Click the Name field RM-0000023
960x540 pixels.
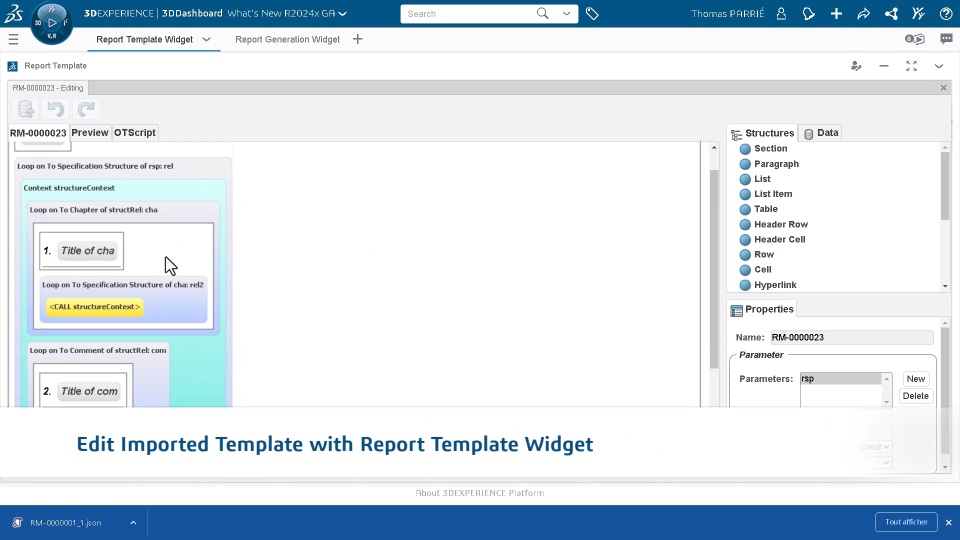852,337
